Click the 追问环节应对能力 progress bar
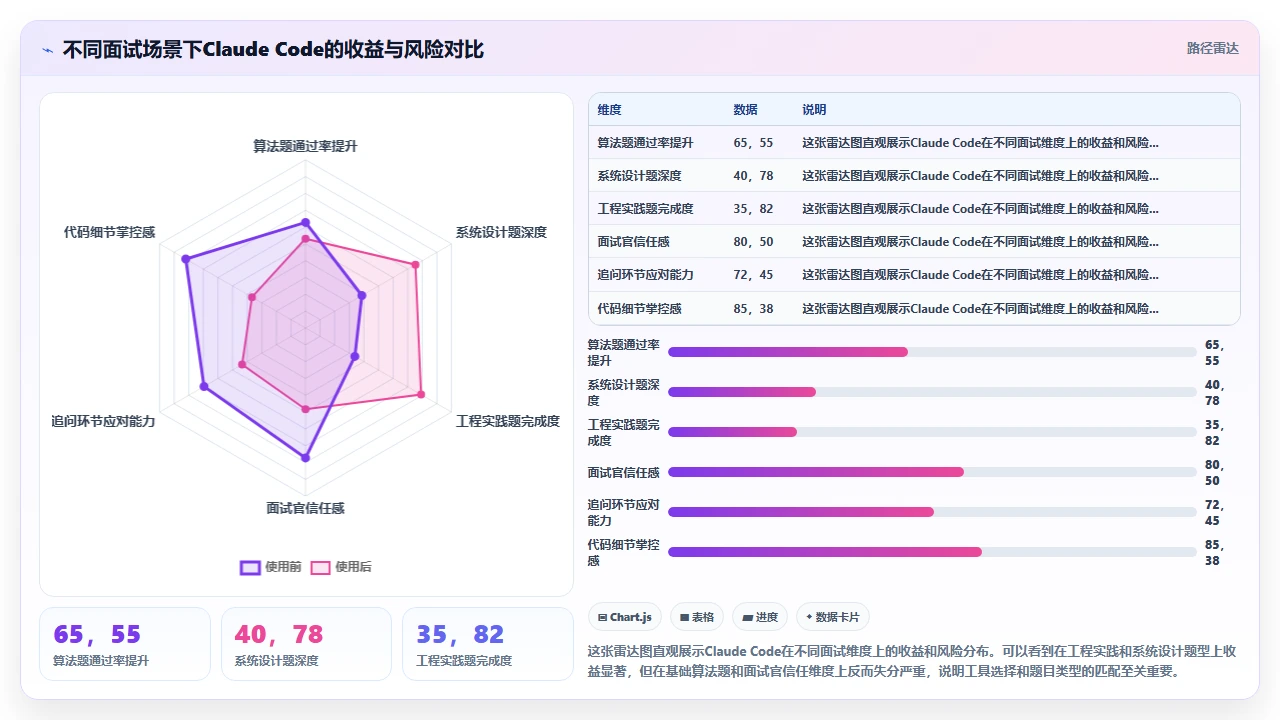Screen dimensions: 1280x720 coord(932,512)
